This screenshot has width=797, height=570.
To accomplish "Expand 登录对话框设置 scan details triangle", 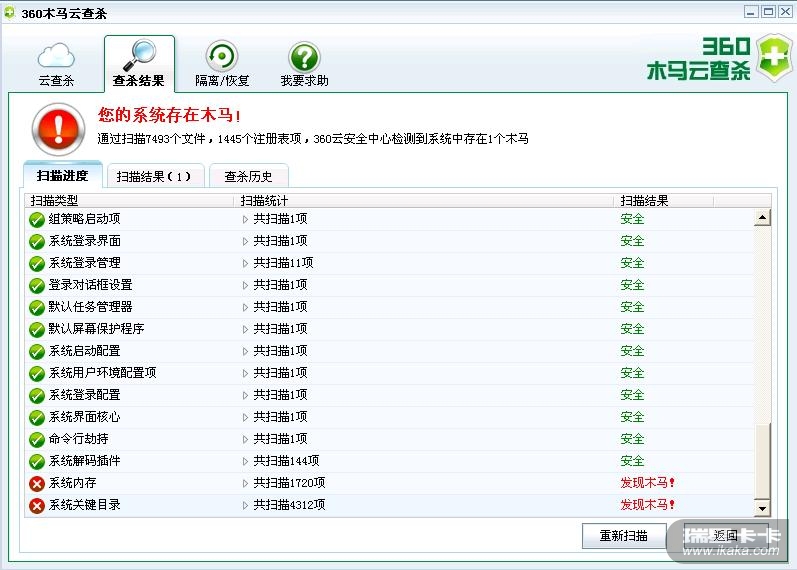I will pos(245,286).
